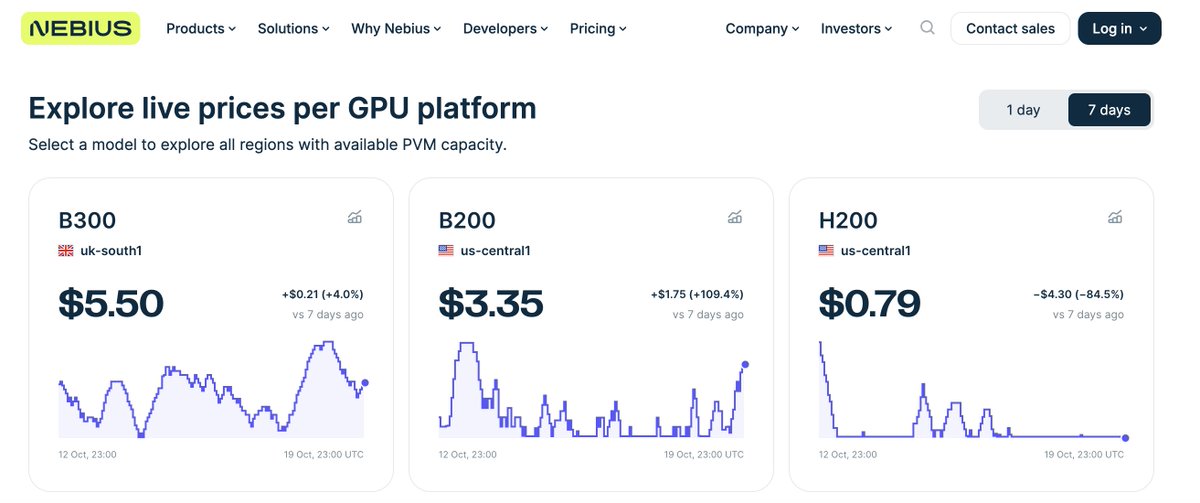Click us-central1 label on H200 card

coord(875,250)
